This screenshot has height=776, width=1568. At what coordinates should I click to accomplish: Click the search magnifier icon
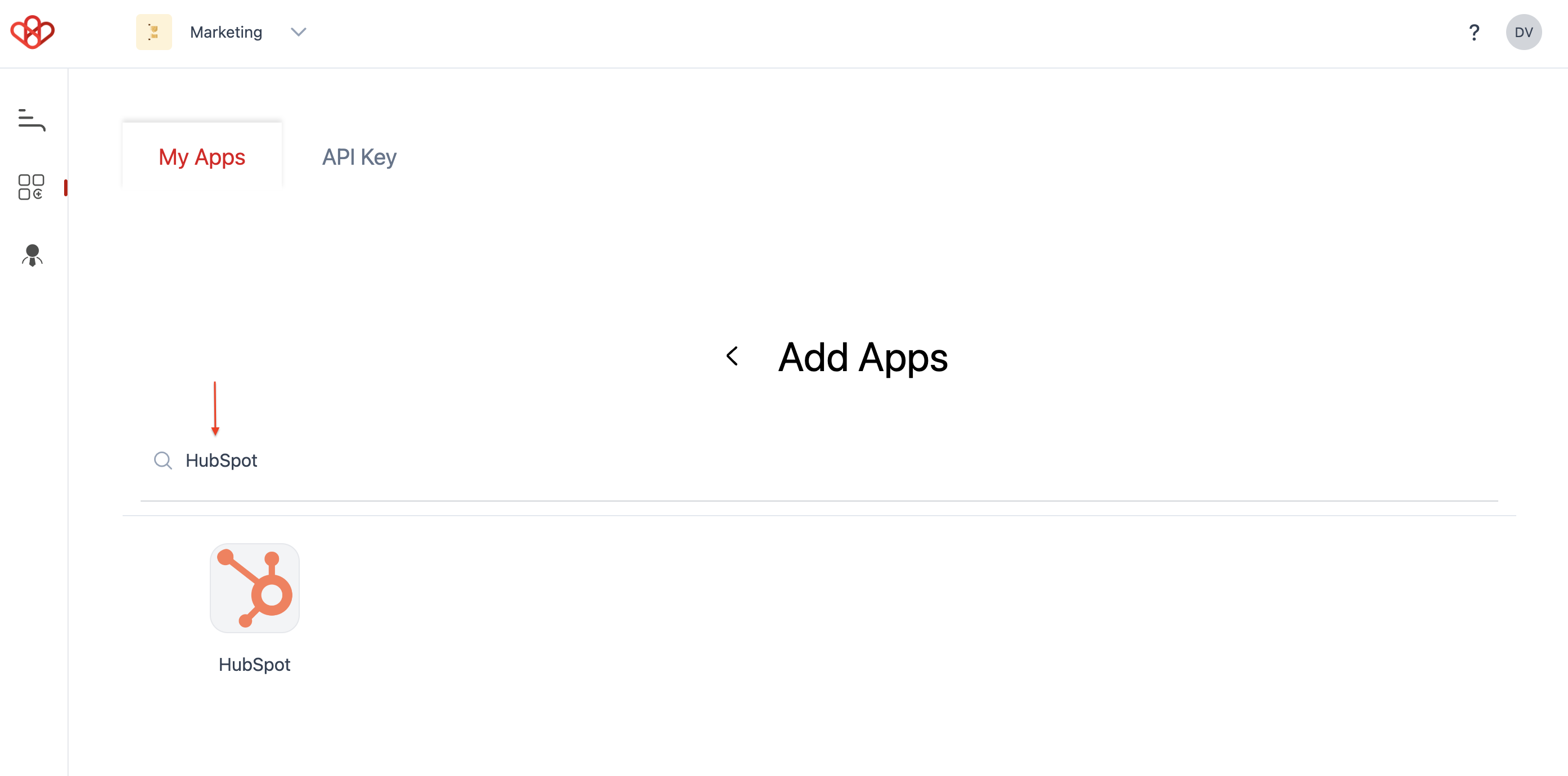(162, 460)
